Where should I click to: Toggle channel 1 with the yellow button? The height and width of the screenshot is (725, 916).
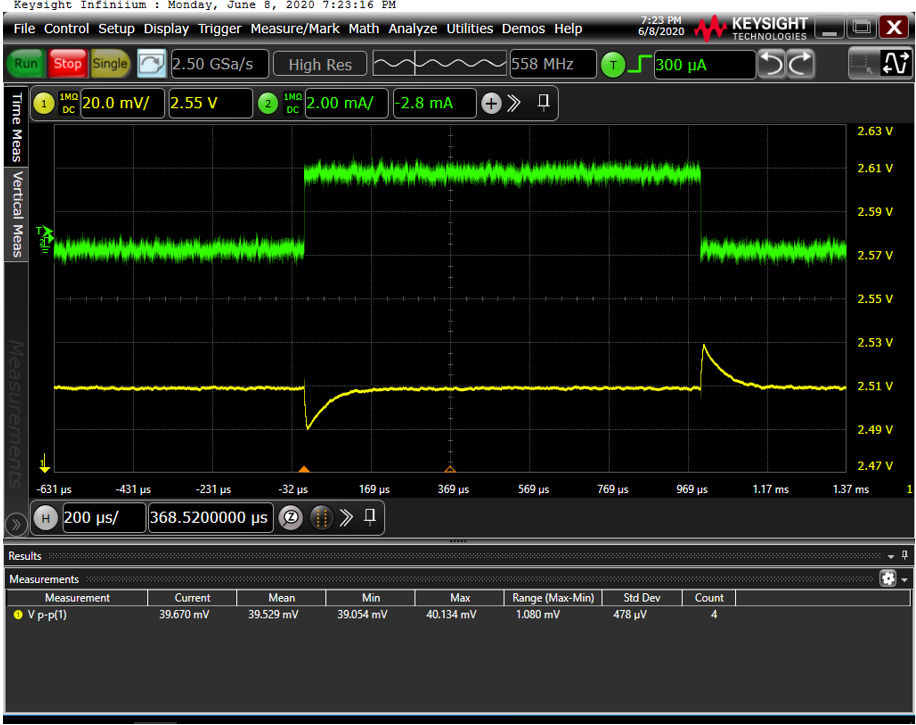(x=43, y=101)
